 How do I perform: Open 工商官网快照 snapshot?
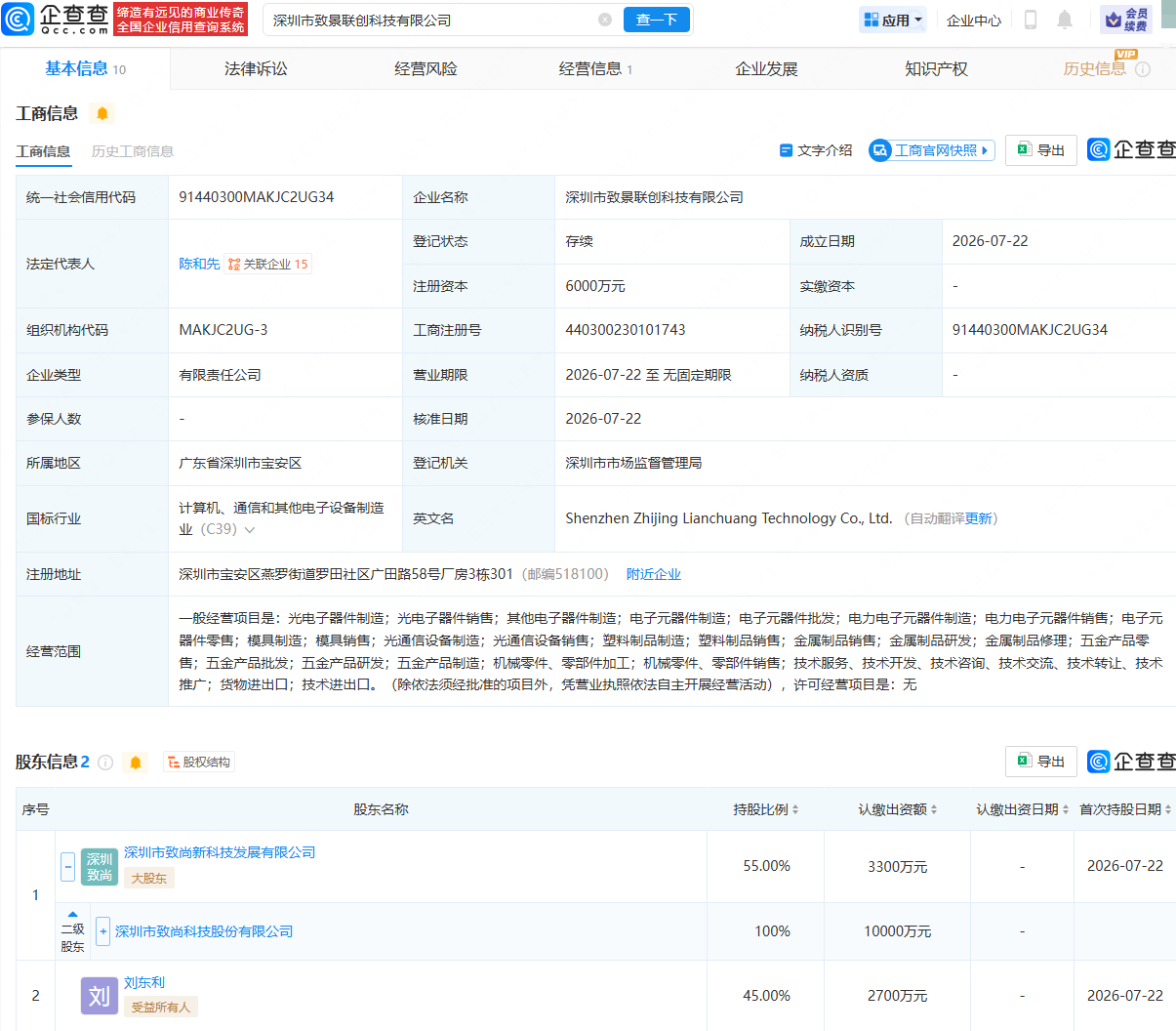point(932,150)
